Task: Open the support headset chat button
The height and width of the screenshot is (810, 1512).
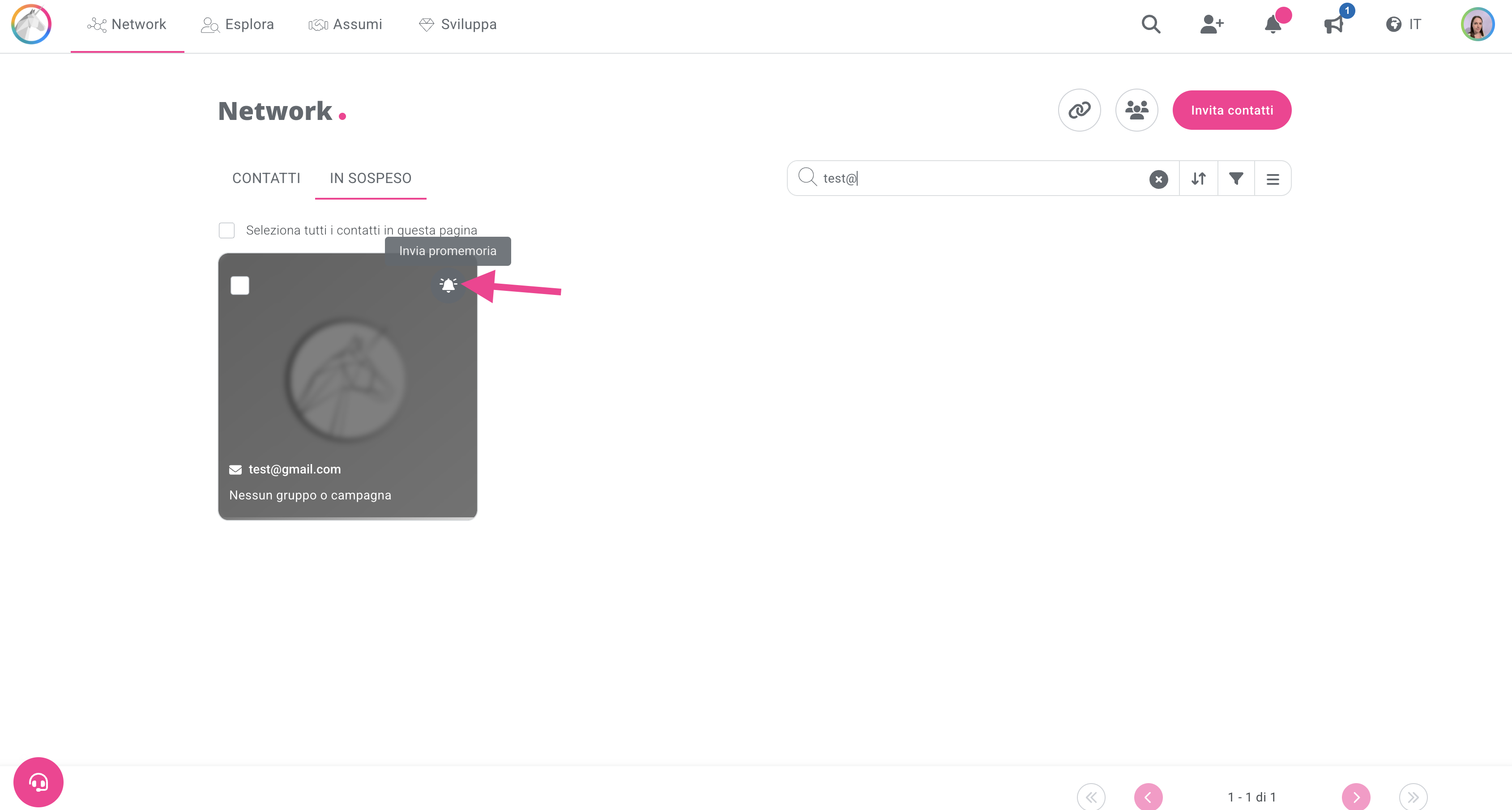Action: [38, 782]
